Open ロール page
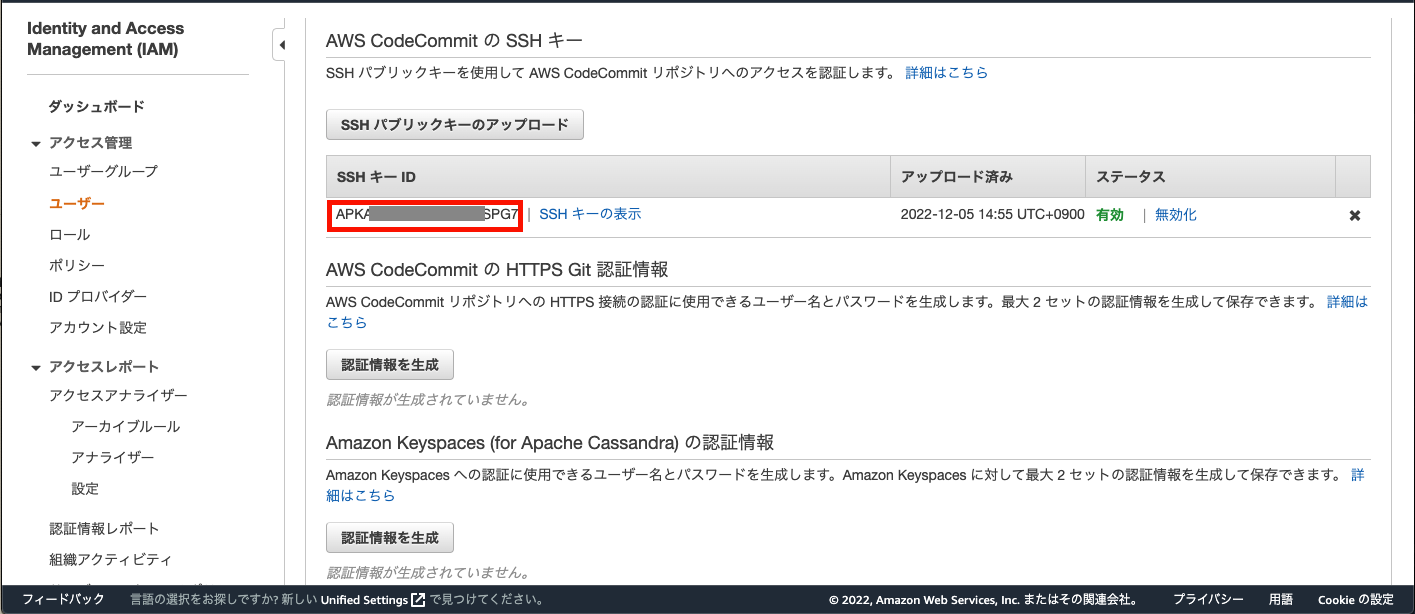Image resolution: width=1415 pixels, height=614 pixels. tap(70, 234)
